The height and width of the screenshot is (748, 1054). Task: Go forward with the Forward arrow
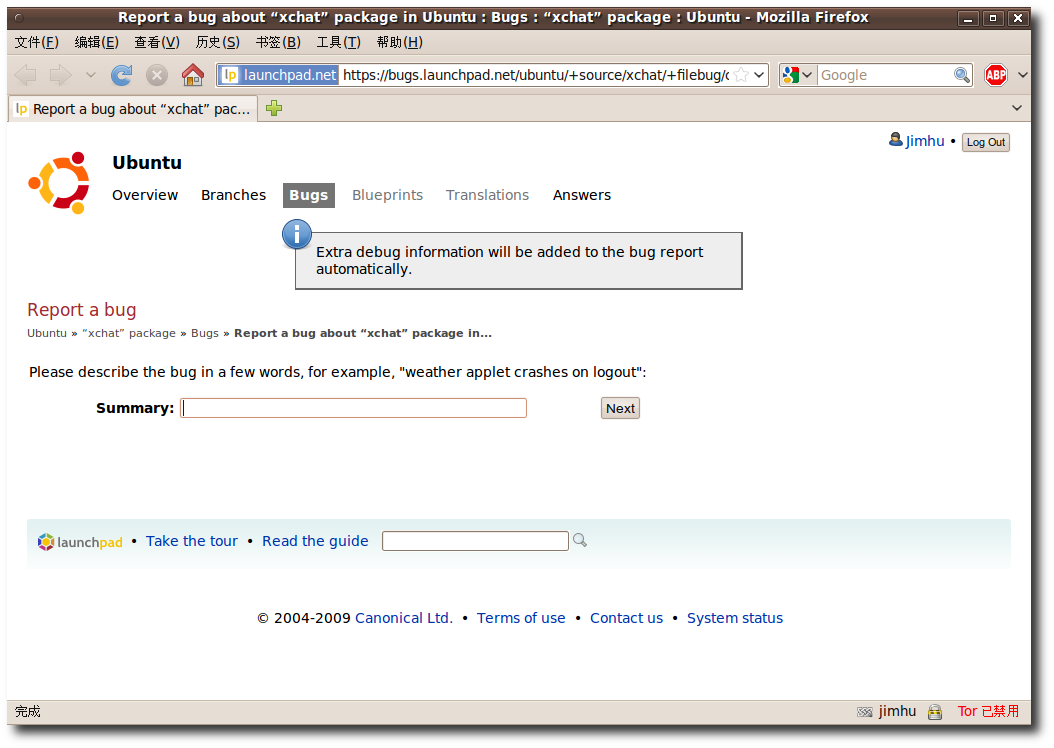60,75
